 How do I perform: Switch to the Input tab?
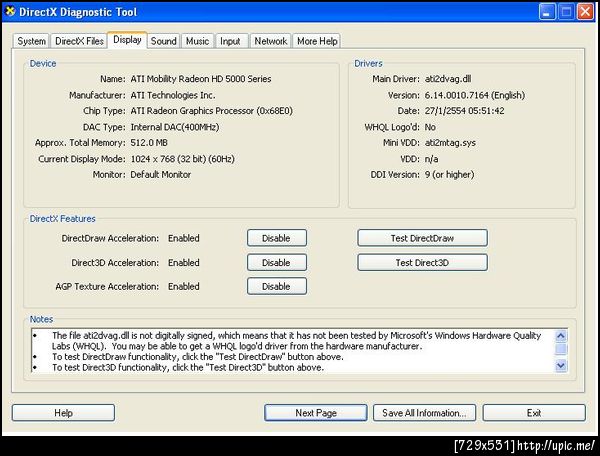(x=230, y=41)
